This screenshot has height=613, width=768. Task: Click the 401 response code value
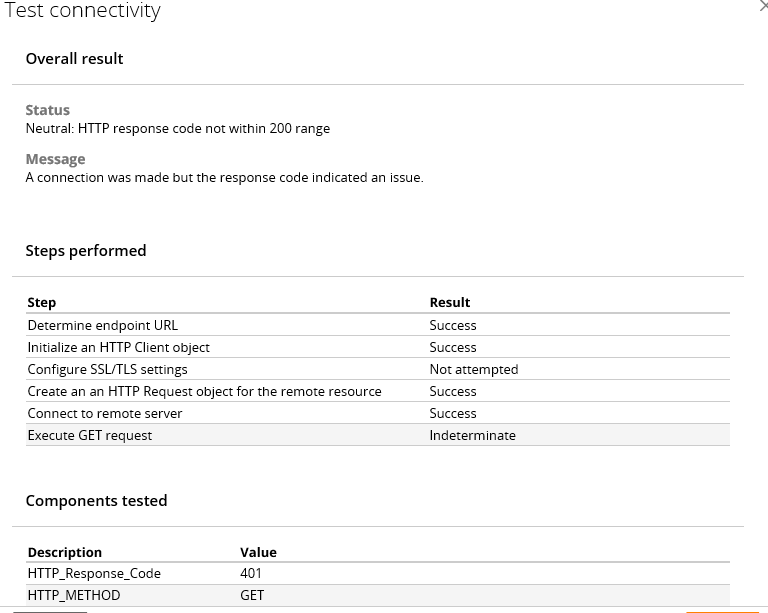tap(251, 573)
